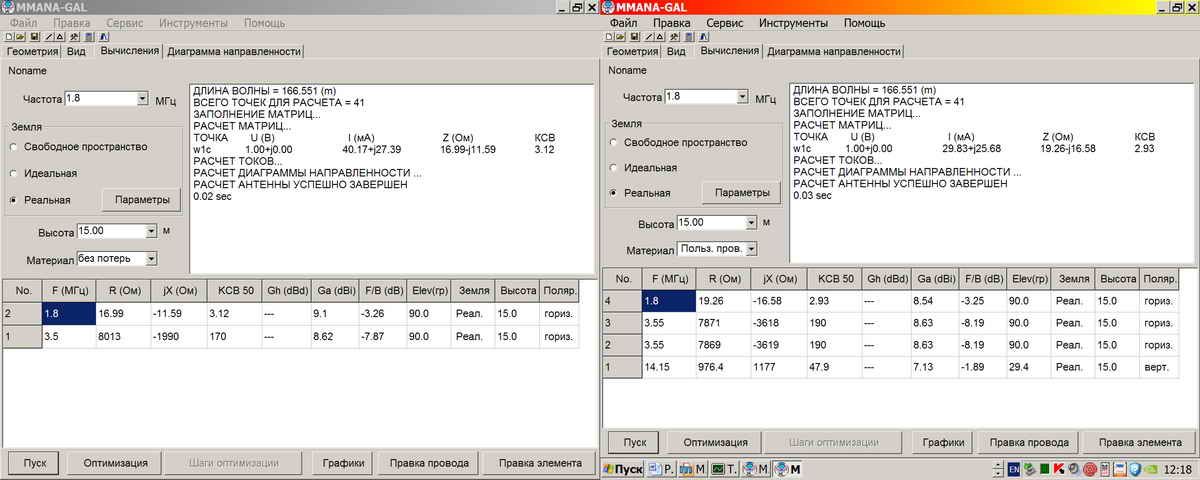Click red target-shaped tray icon
1200x480 pixels.
click(1089, 469)
